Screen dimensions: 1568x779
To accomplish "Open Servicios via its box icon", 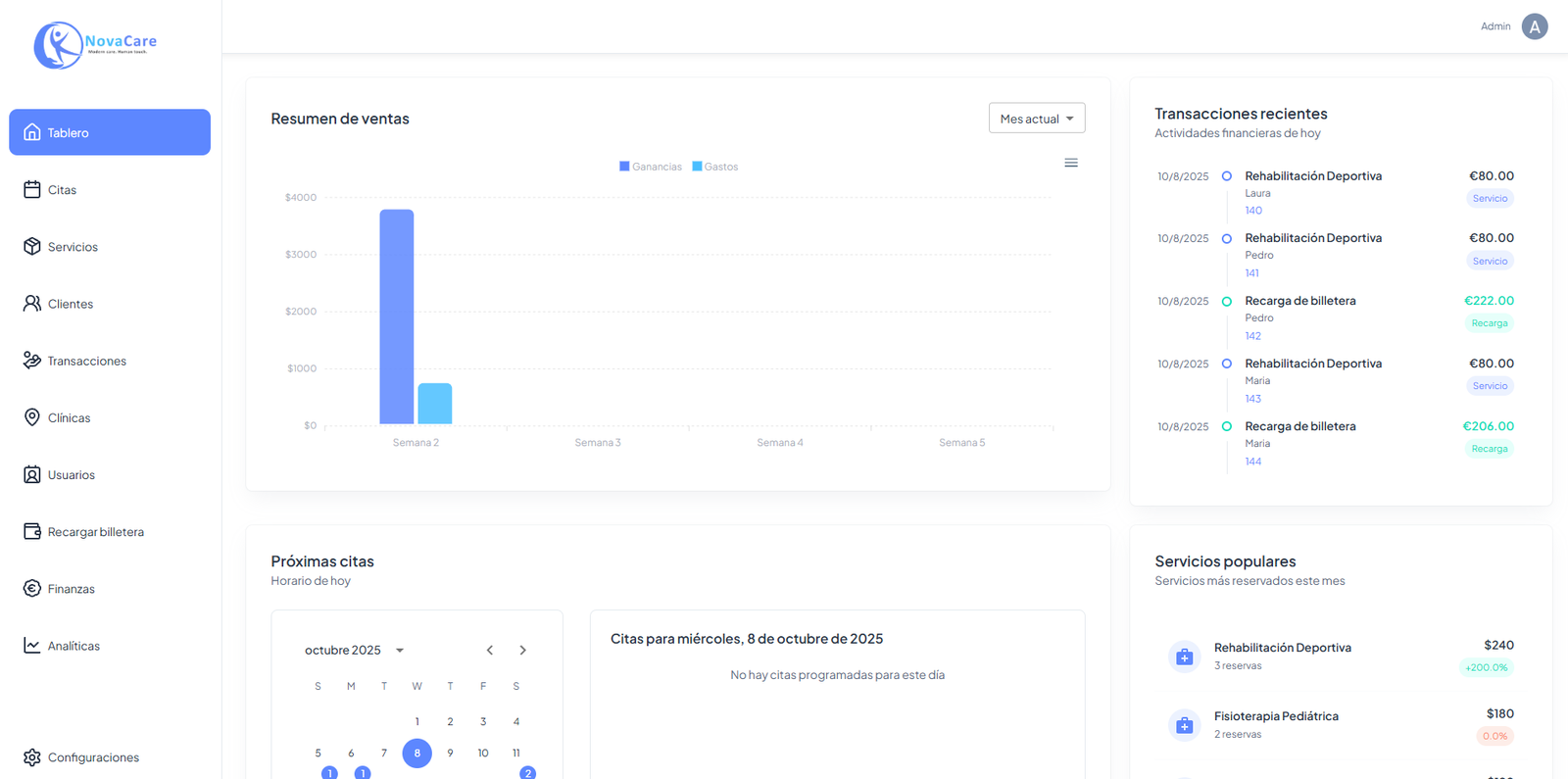I will (x=32, y=246).
